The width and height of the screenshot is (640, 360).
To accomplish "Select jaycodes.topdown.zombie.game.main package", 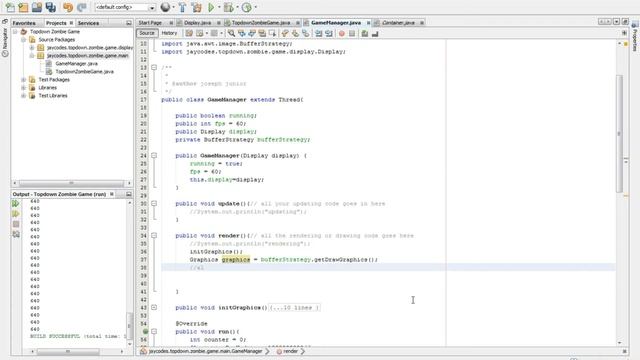I will tap(87, 56).
